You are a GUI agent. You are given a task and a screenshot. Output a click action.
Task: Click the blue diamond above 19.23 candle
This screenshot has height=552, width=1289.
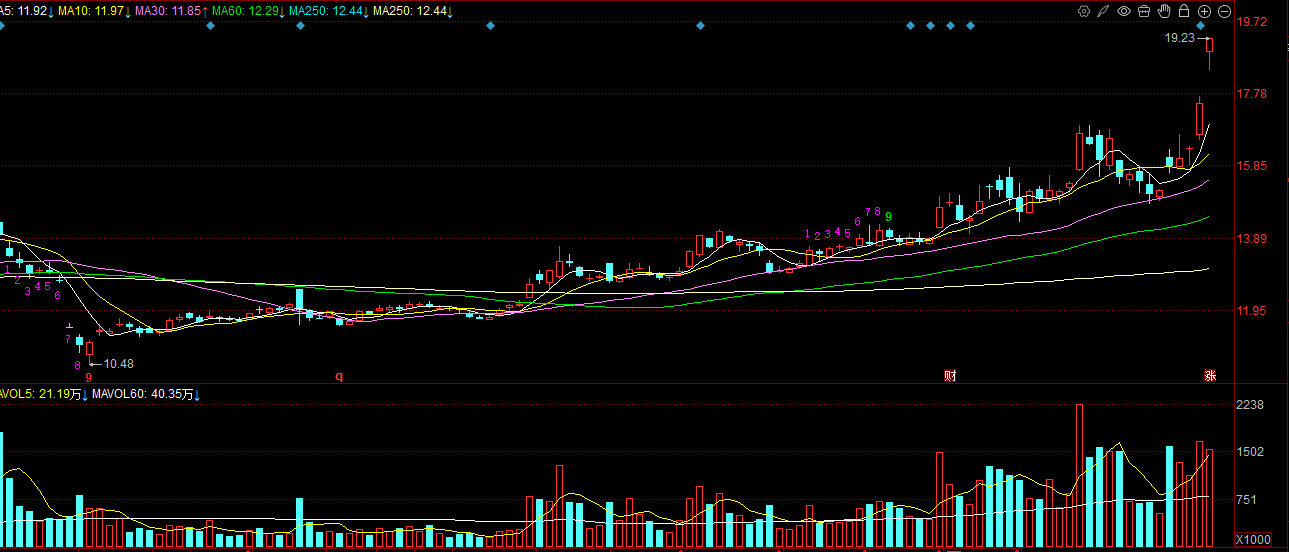coord(1200,25)
